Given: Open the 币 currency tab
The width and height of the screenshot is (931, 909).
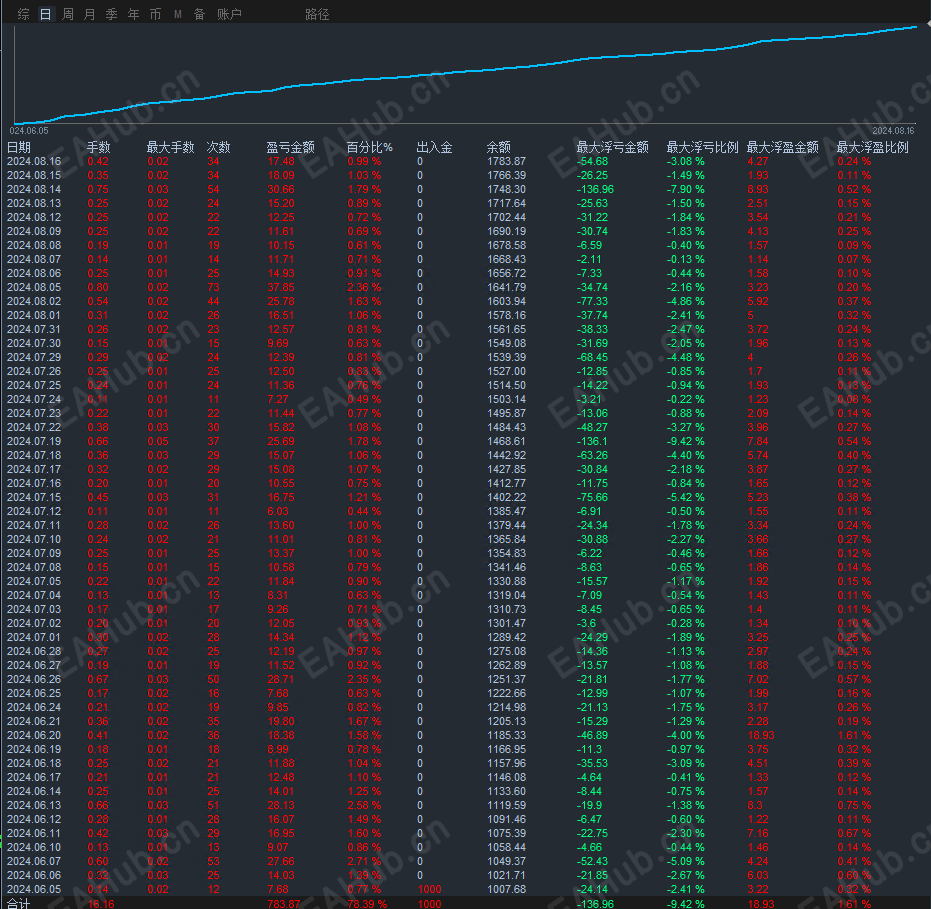Looking at the screenshot, I should (x=155, y=14).
